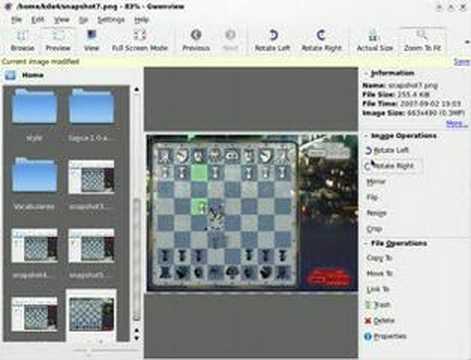Click the thumbnail scrollbar handle
471x360 pixels.
click(136, 260)
